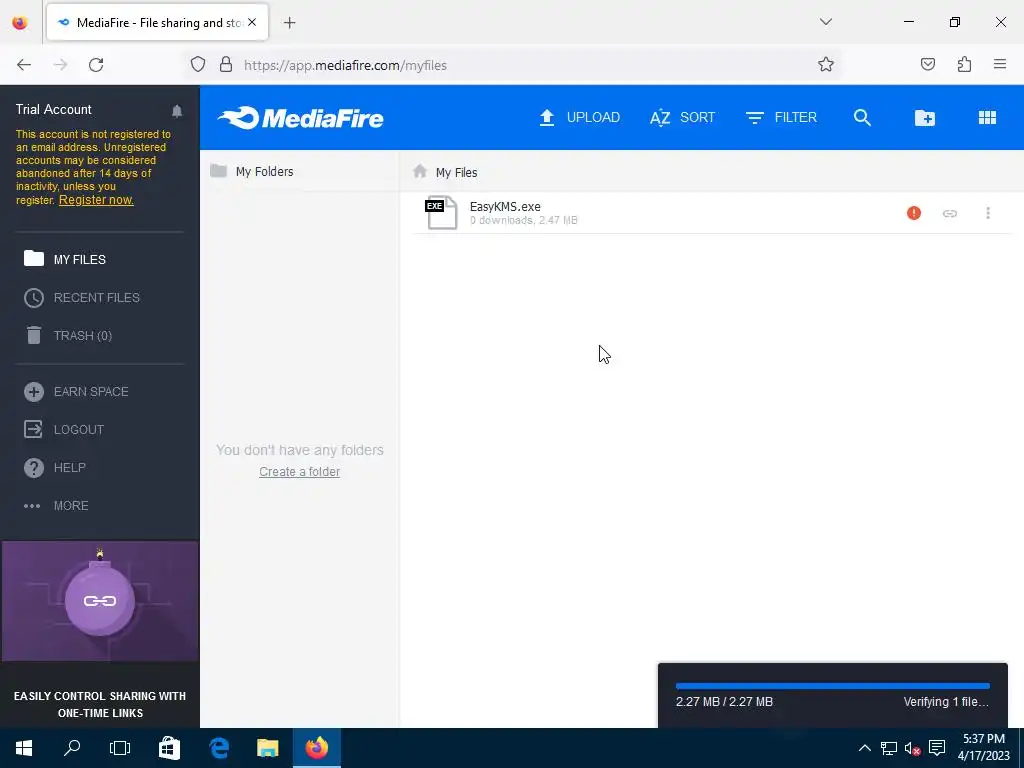Open File Explorer from taskbar
Image resolution: width=1024 pixels, height=768 pixels.
(x=267, y=748)
